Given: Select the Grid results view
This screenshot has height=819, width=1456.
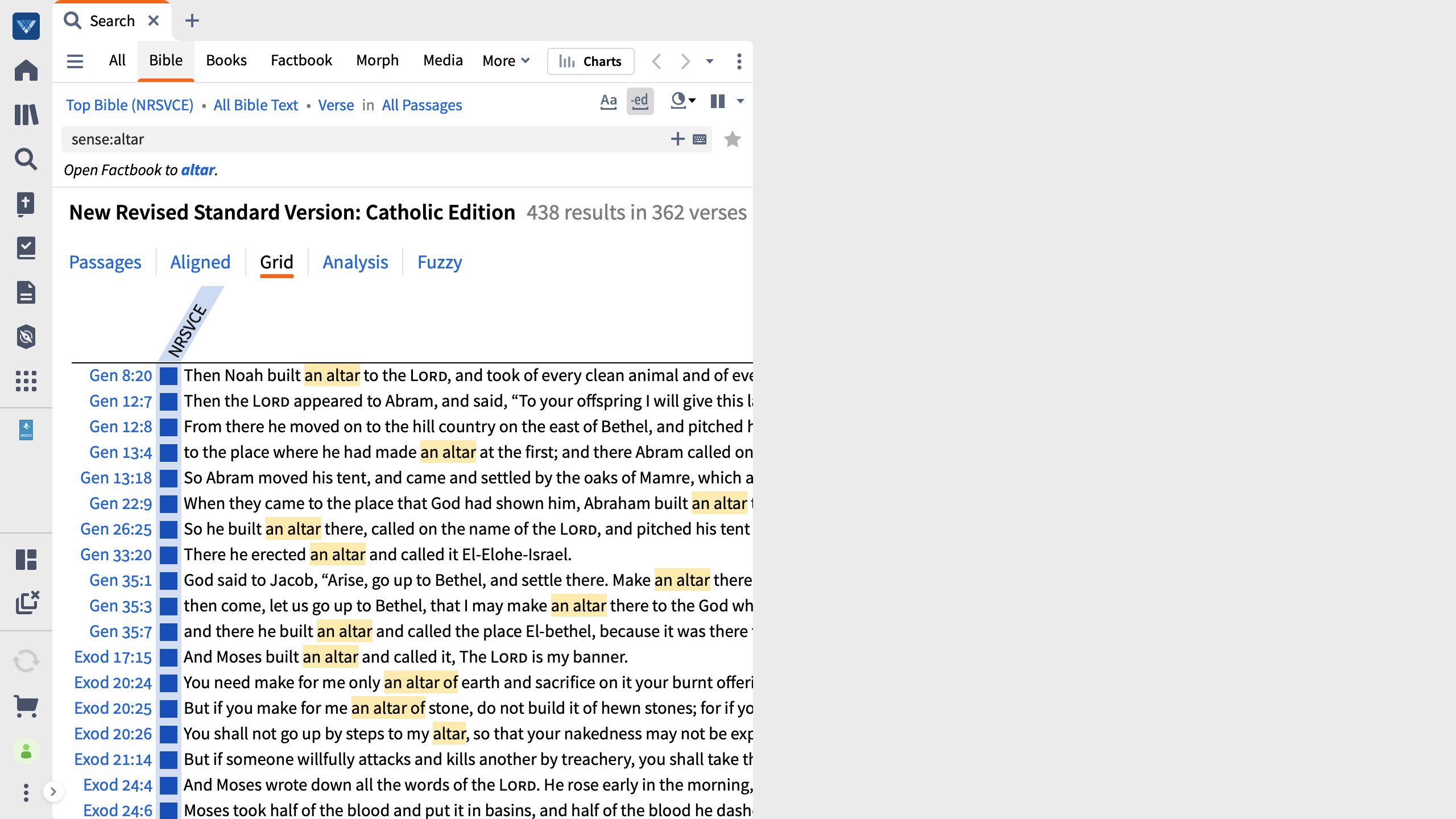Looking at the screenshot, I should tap(276, 262).
